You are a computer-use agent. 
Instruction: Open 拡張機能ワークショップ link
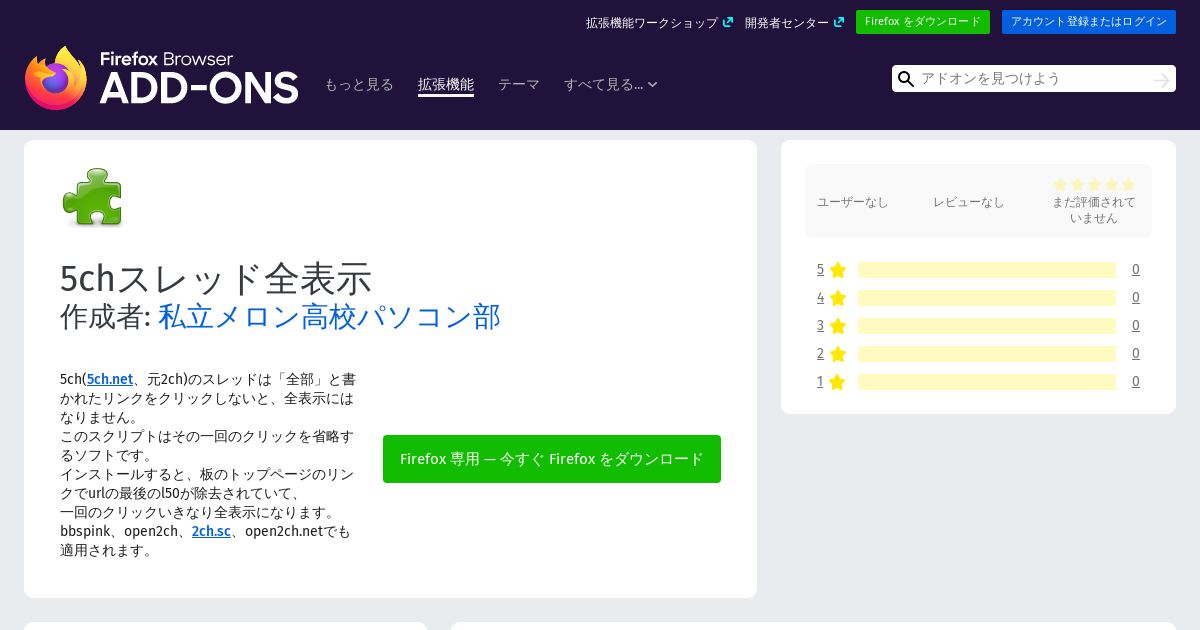click(652, 22)
